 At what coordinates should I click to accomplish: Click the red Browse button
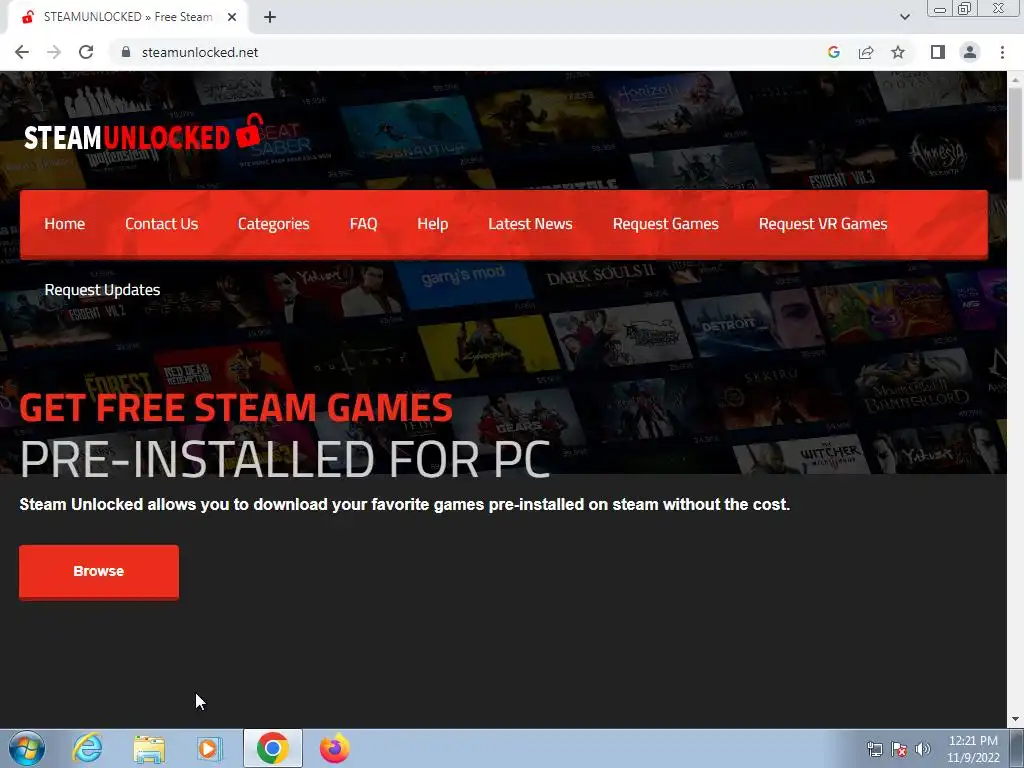coord(99,571)
